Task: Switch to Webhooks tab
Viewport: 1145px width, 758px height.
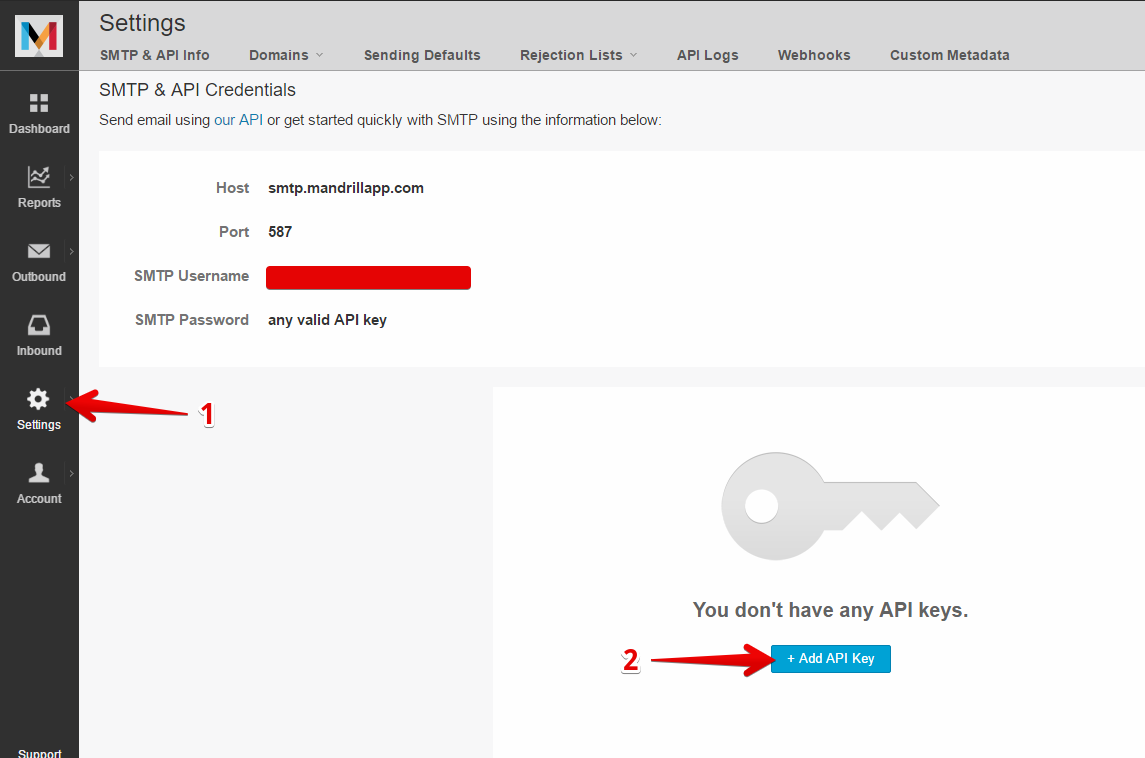Action: [814, 55]
